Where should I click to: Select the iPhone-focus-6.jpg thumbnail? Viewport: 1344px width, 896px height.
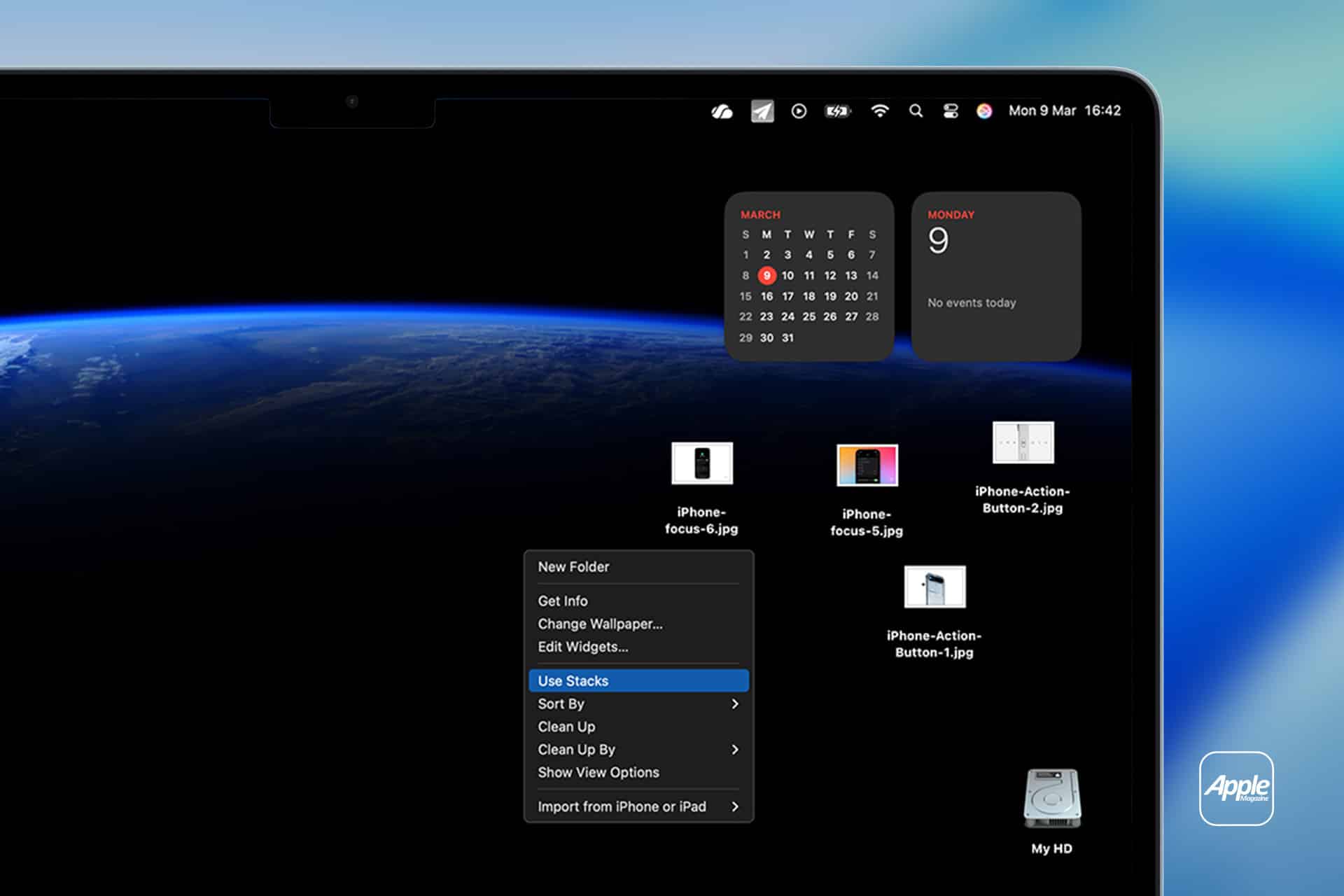pyautogui.click(x=702, y=463)
